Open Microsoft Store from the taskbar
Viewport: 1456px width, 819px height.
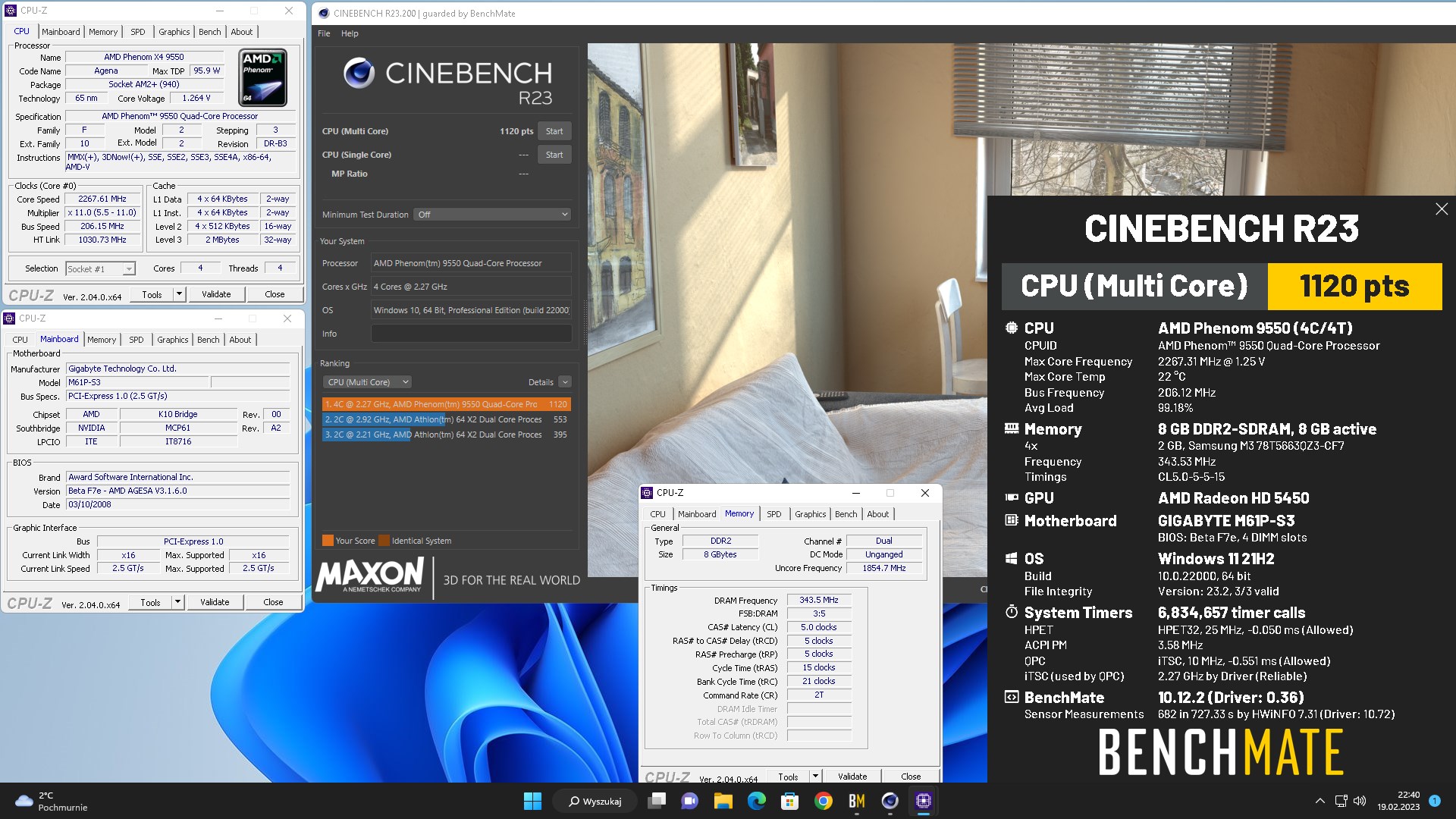(x=790, y=801)
